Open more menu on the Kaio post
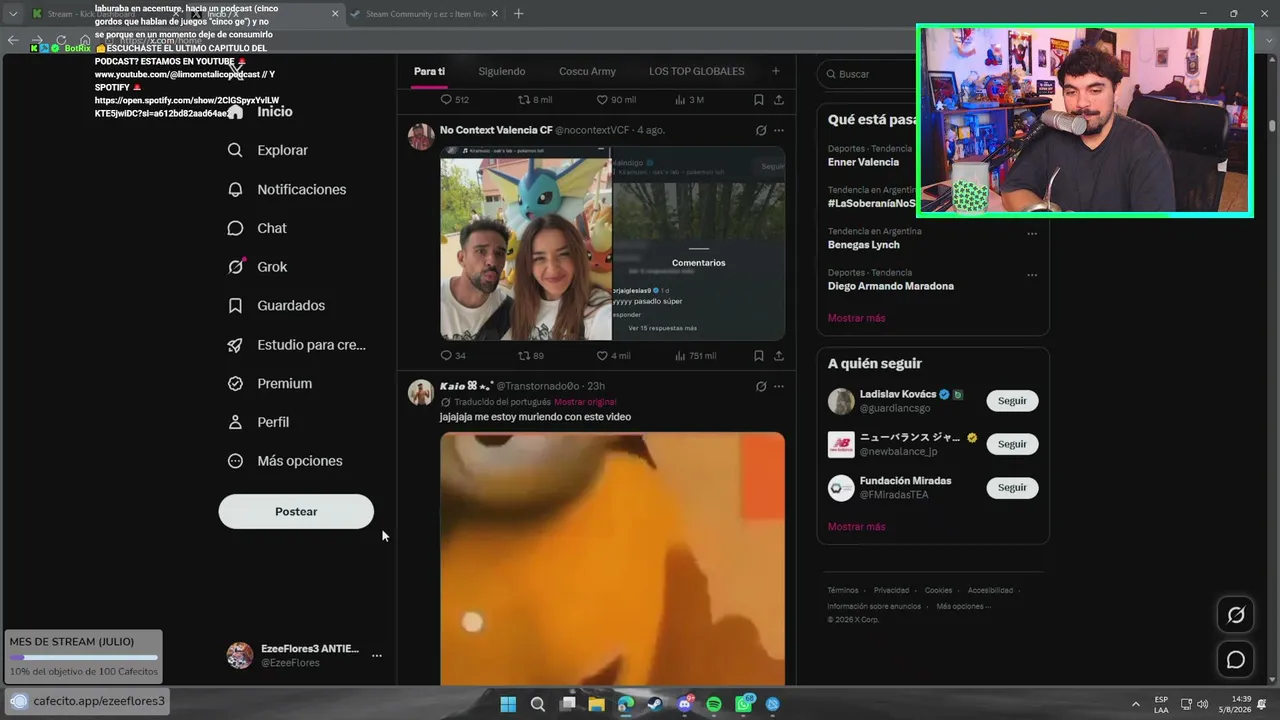The image size is (1280, 720). click(x=779, y=386)
